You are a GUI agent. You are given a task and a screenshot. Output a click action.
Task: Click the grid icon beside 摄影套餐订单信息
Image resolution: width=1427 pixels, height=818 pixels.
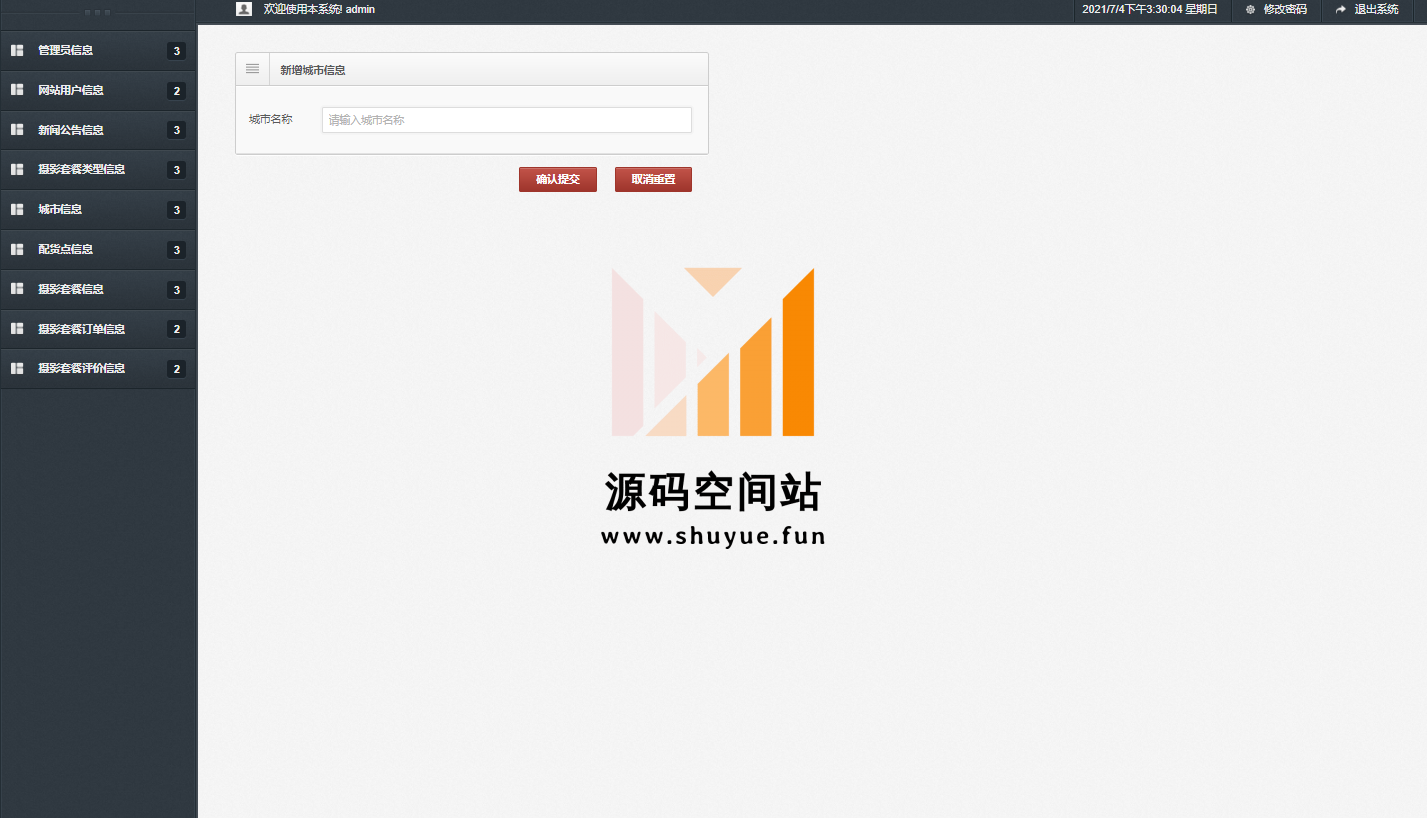point(17,329)
